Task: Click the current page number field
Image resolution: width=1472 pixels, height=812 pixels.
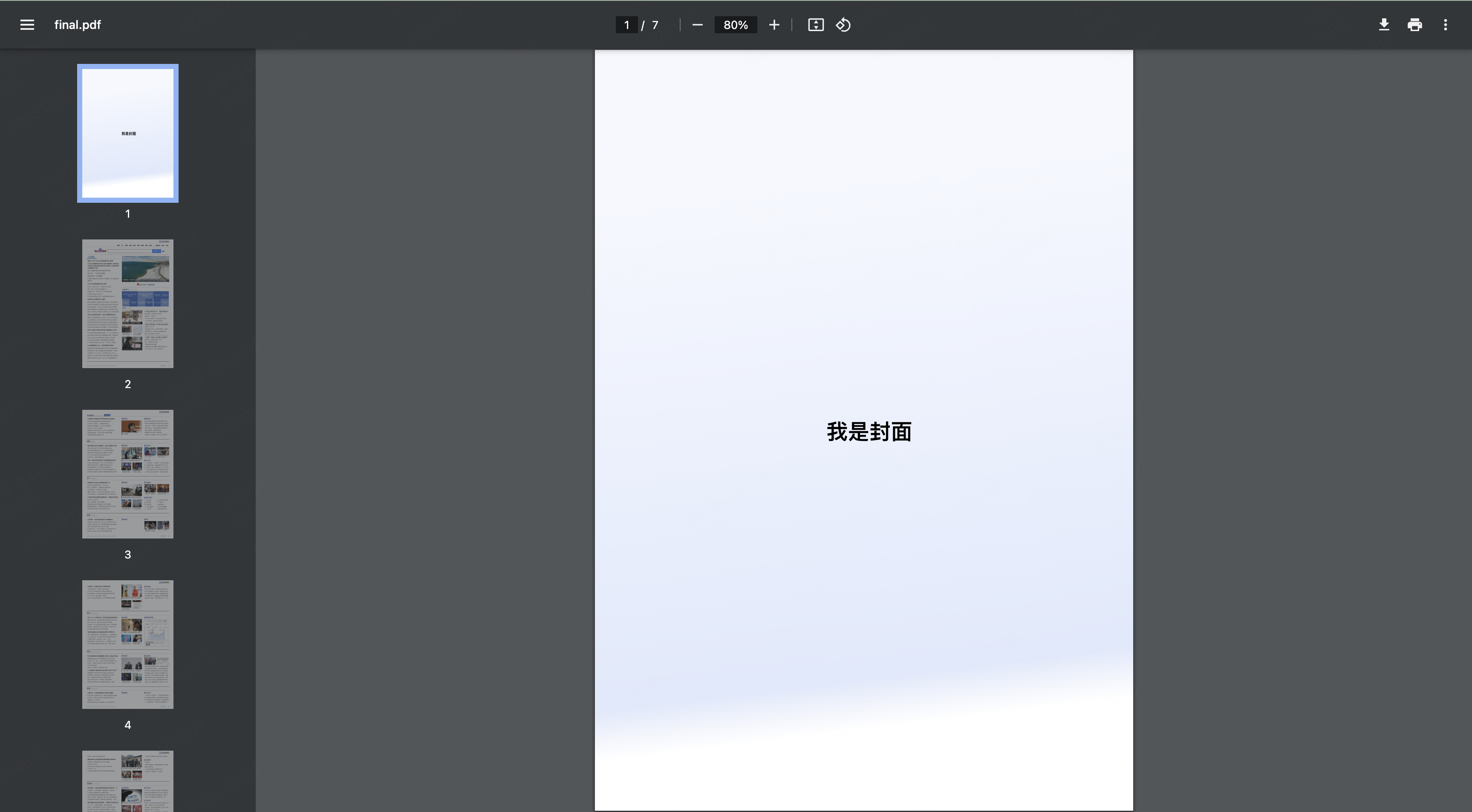Action: click(626, 25)
